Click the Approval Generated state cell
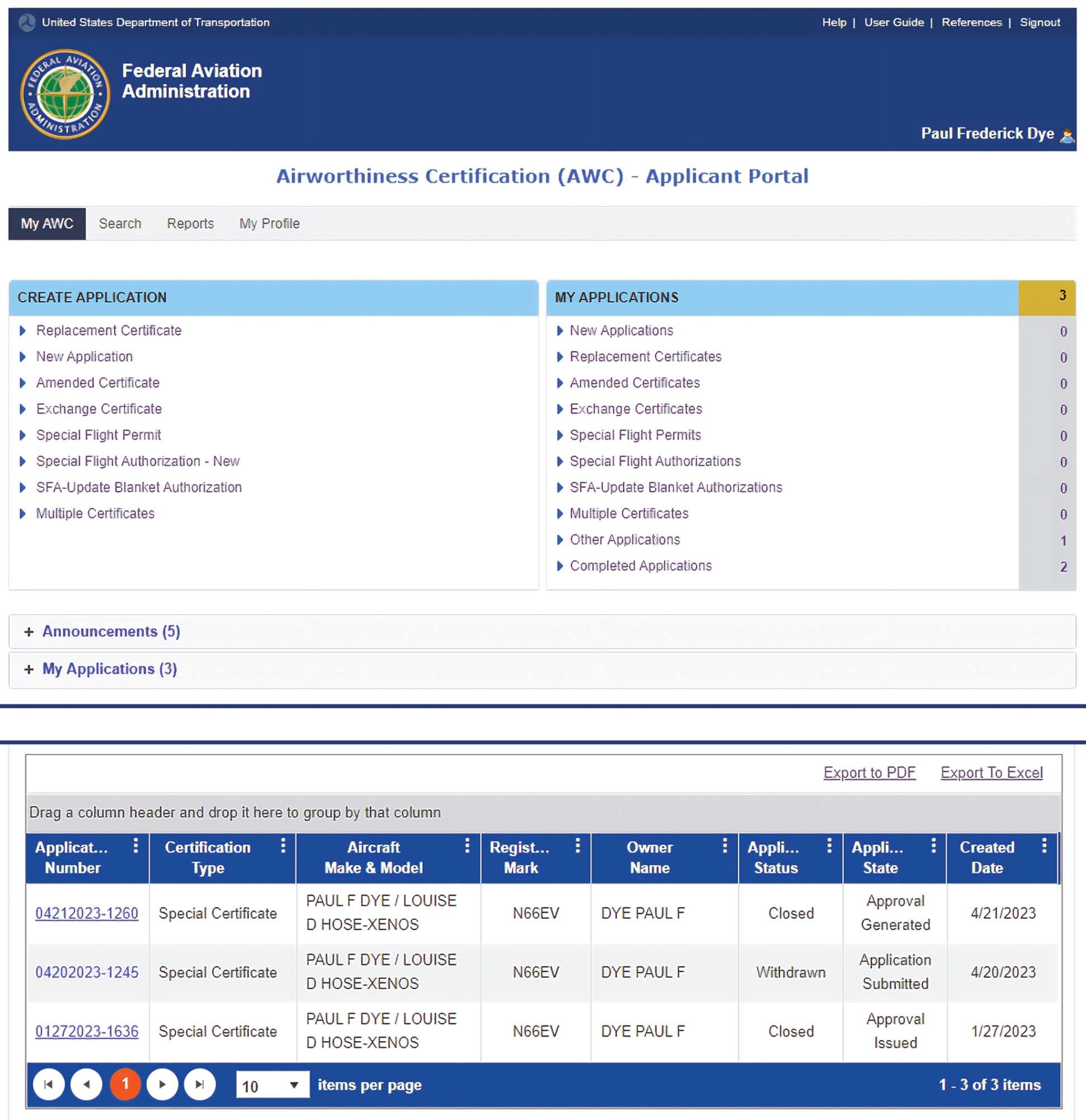The image size is (1086, 1120). [895, 913]
